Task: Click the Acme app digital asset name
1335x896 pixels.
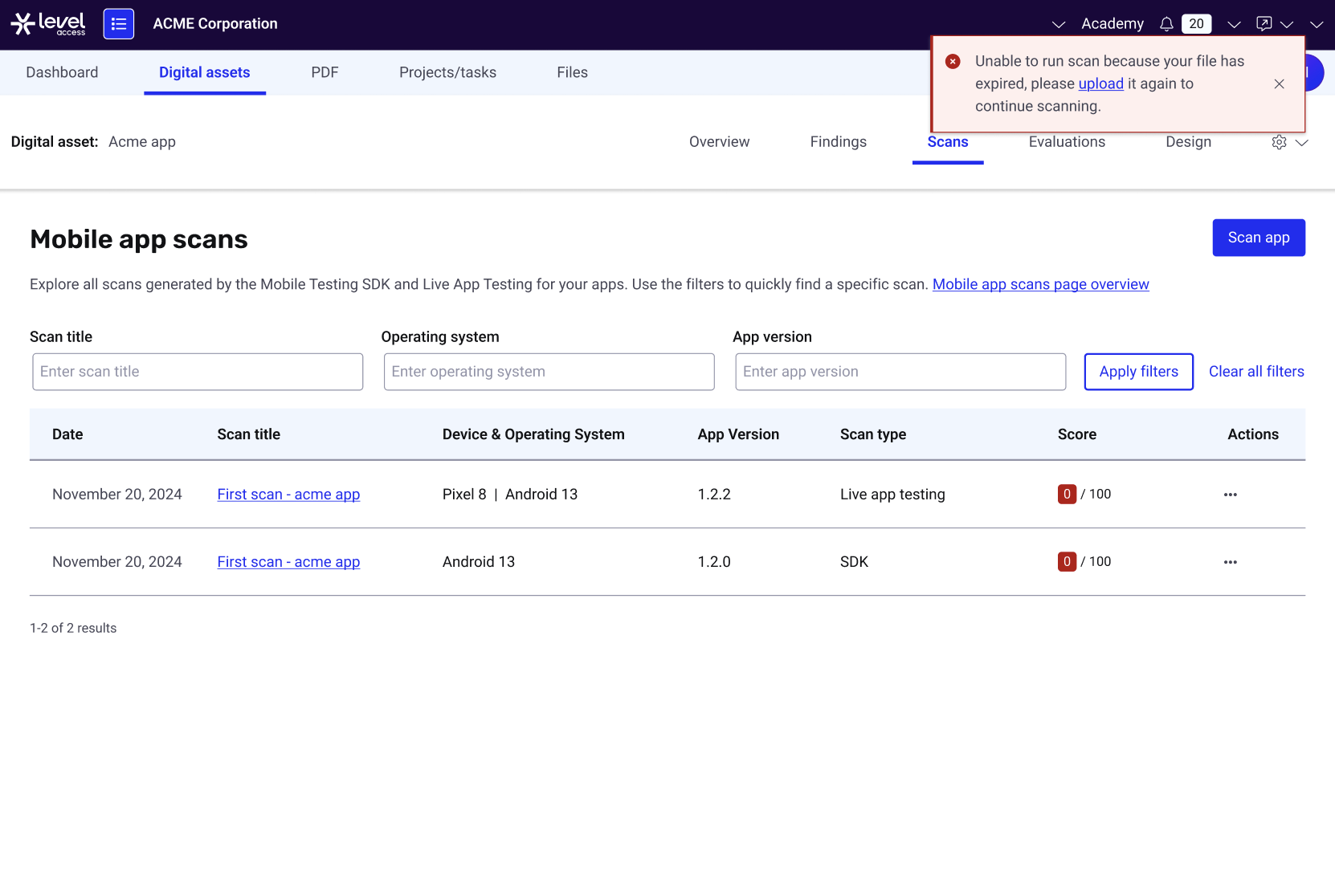Action: coord(142,142)
